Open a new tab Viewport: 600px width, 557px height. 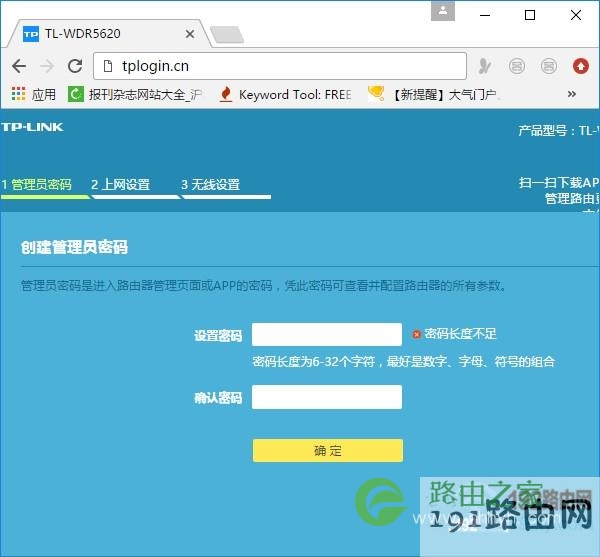[x=227, y=35]
